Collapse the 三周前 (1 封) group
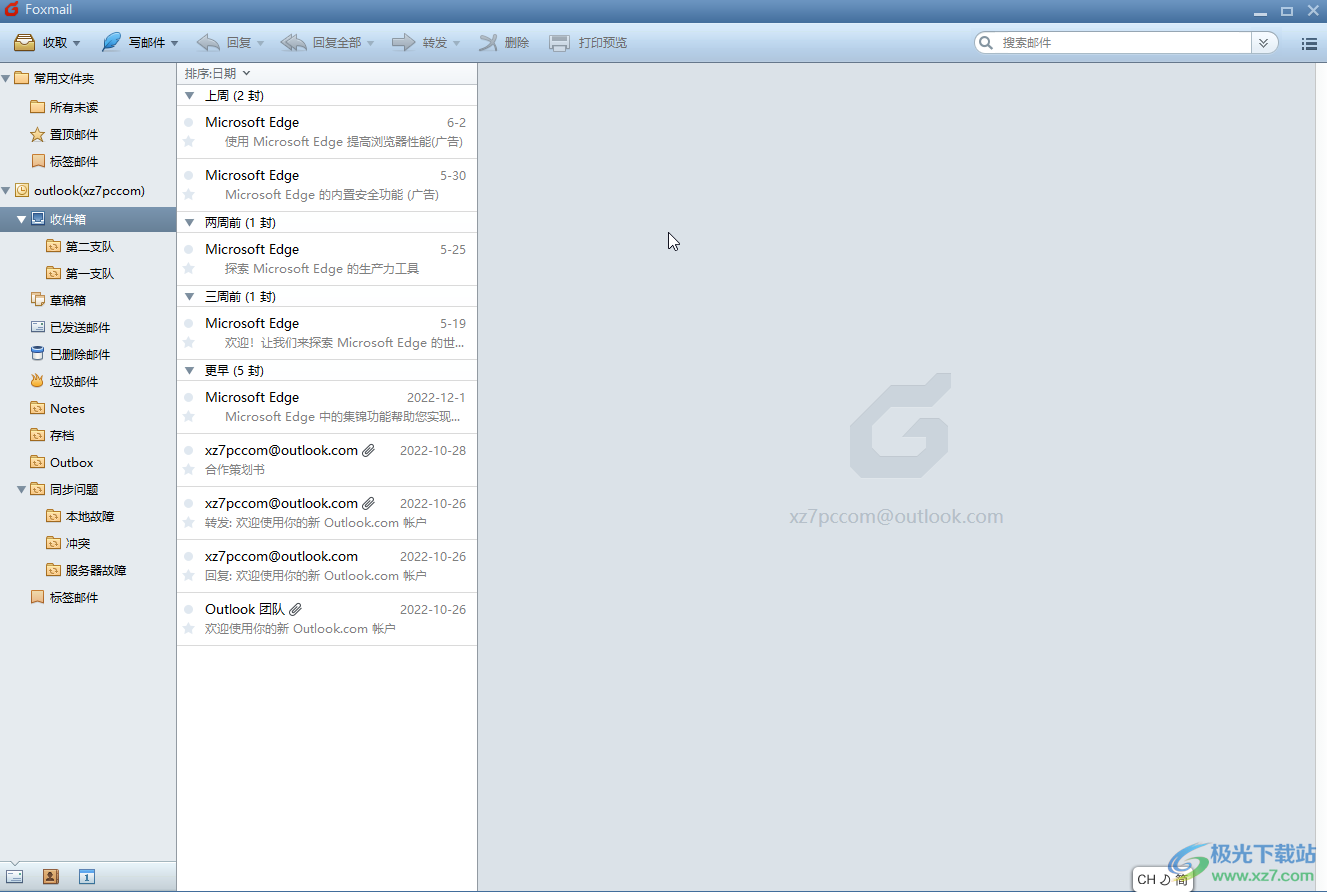The image size is (1327, 892). coord(190,296)
